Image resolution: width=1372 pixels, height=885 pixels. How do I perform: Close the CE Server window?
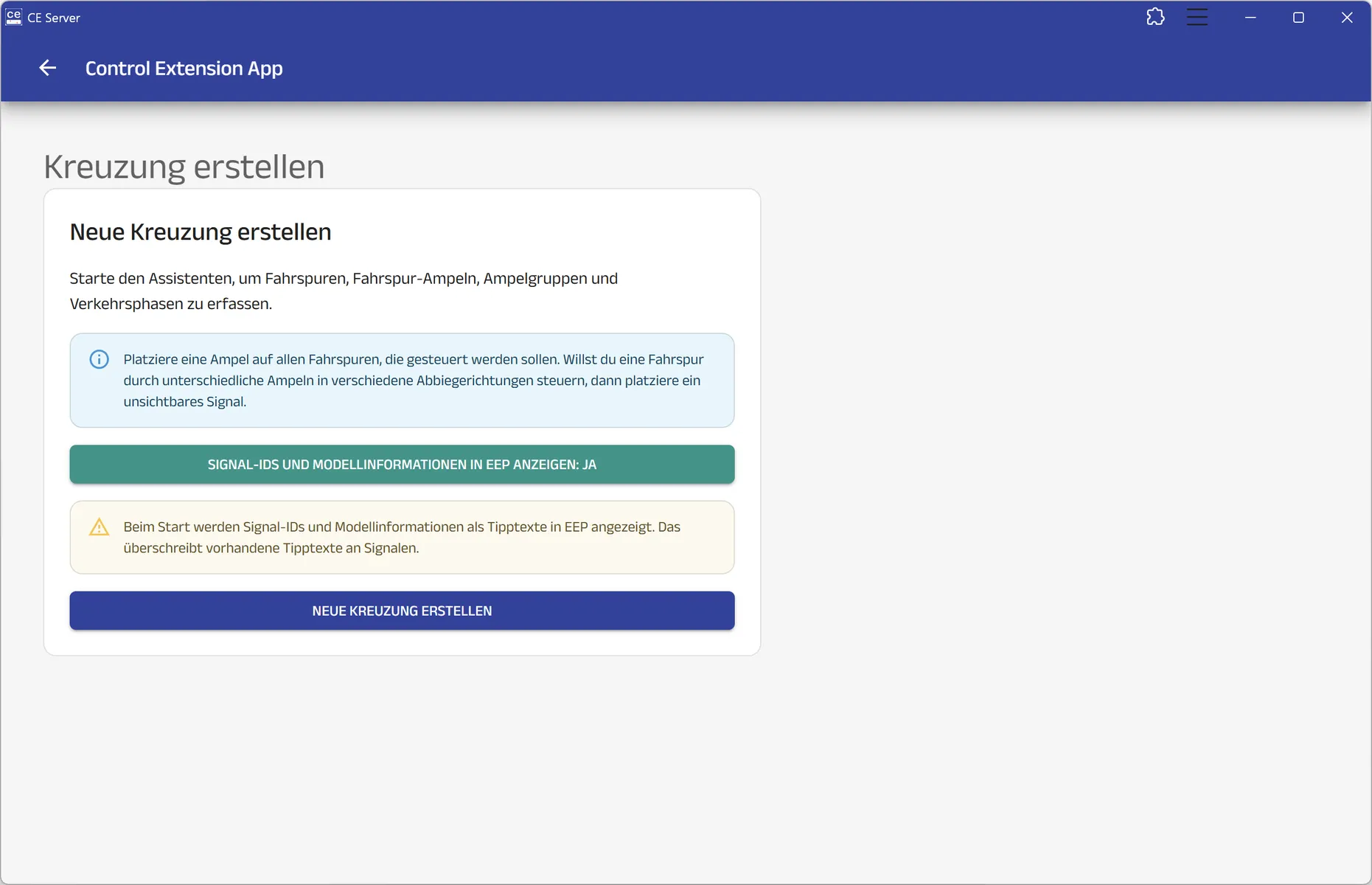click(1347, 17)
